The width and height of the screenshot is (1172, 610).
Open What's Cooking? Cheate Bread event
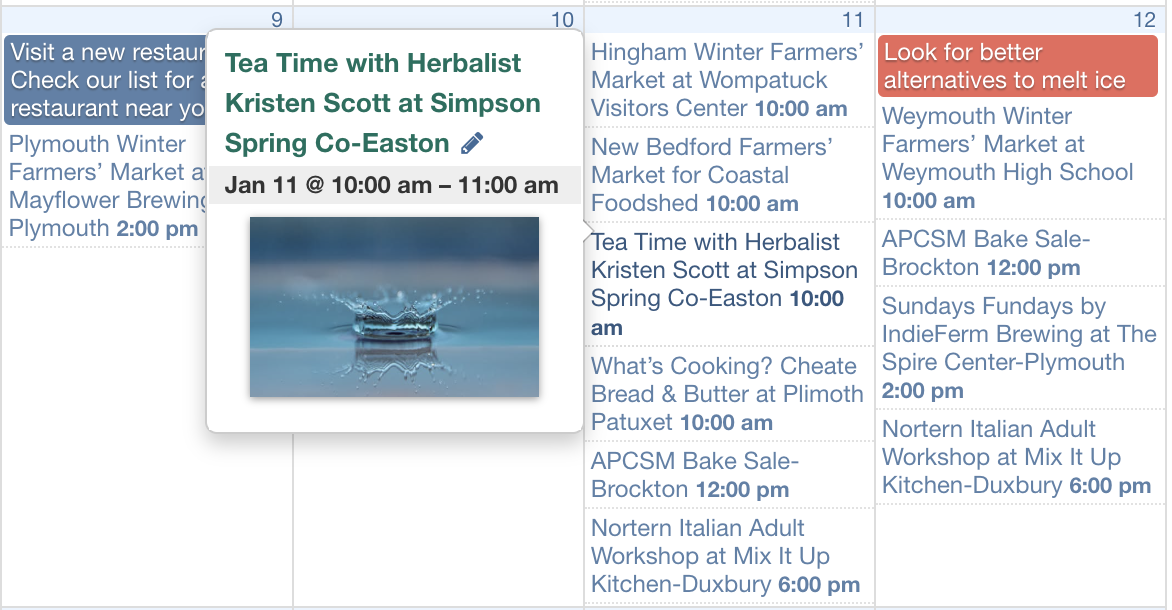[x=726, y=394]
